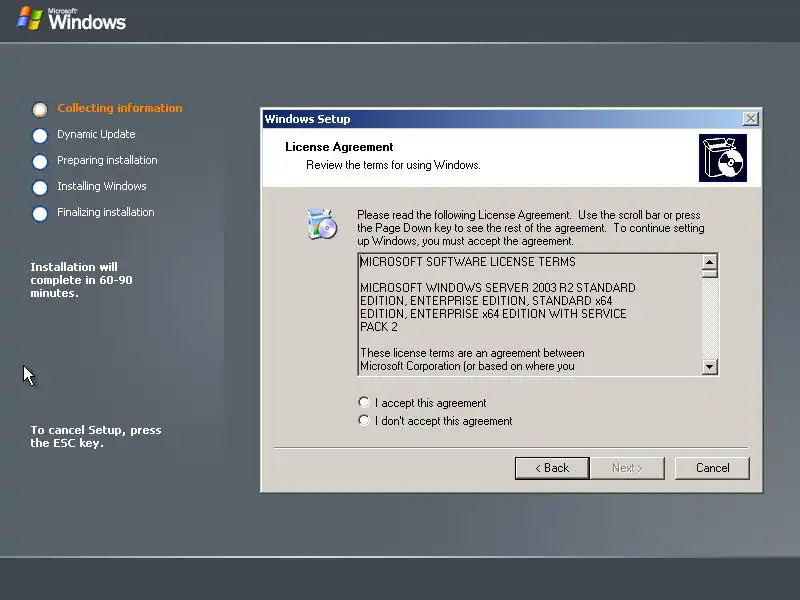Image resolution: width=800 pixels, height=600 pixels.
Task: Click the Back button
Action: pos(552,468)
